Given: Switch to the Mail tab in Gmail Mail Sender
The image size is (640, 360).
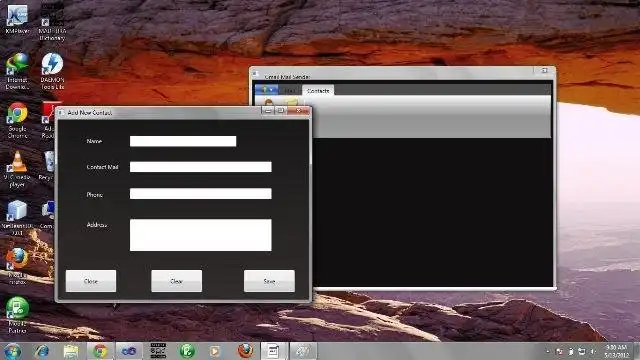Looking at the screenshot, I should [x=290, y=91].
